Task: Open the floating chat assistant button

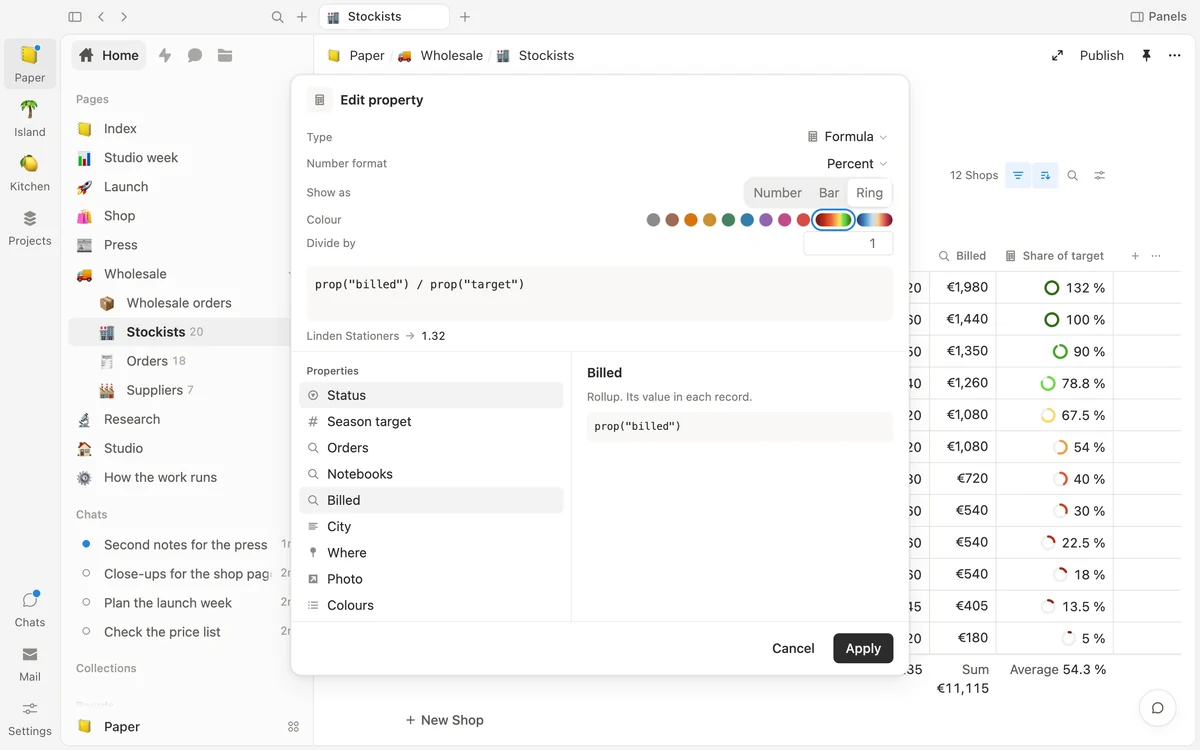Action: (1157, 708)
